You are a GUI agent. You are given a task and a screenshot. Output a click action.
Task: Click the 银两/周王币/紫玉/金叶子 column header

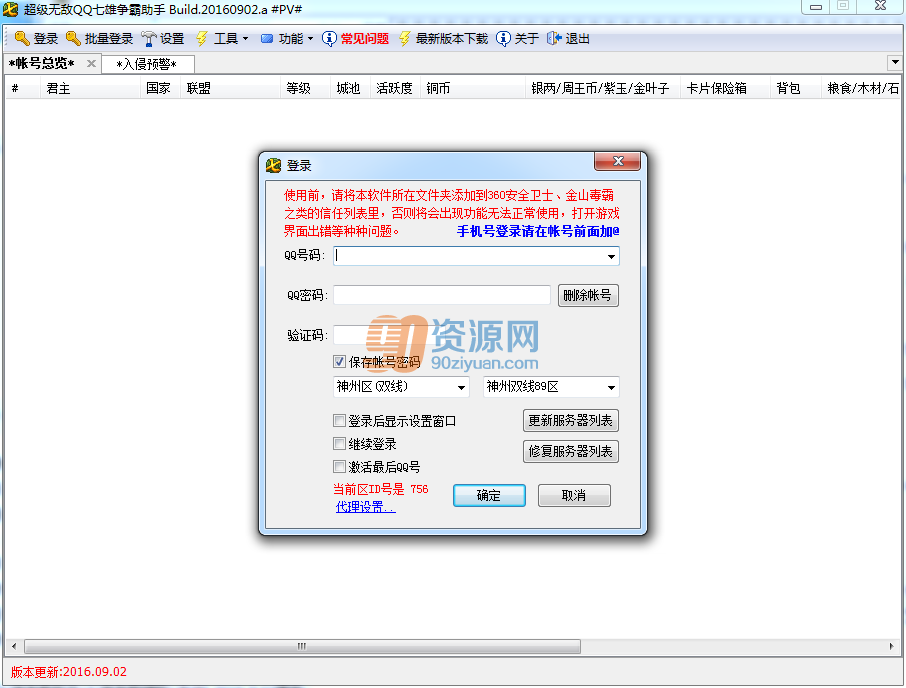[x=603, y=88]
